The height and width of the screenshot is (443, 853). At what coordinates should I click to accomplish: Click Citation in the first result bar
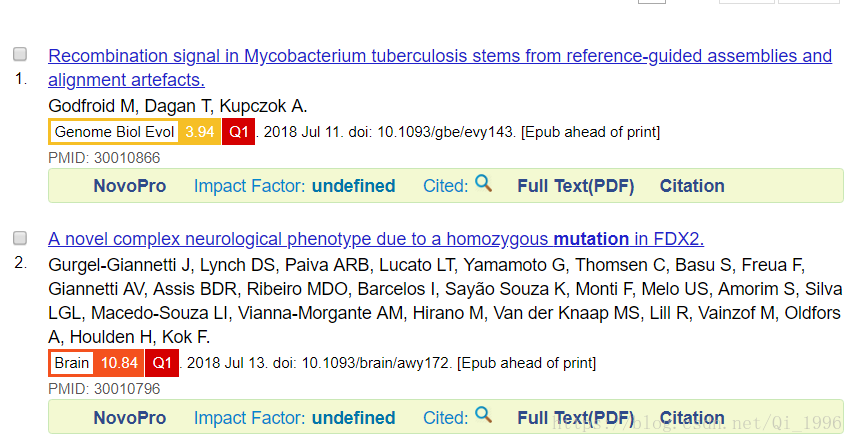[x=692, y=186]
